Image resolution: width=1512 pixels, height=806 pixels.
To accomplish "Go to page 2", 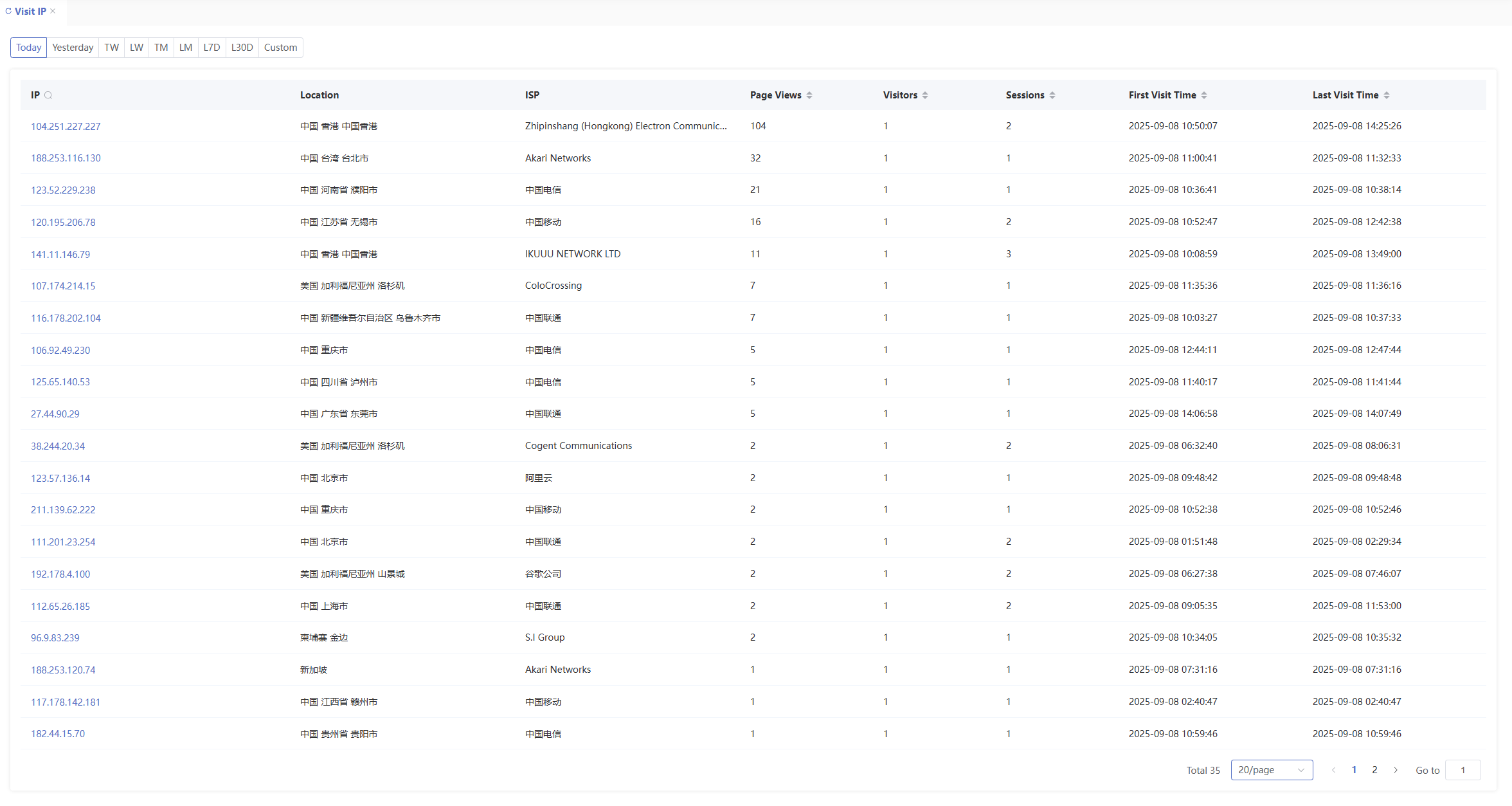I will tap(1374, 770).
